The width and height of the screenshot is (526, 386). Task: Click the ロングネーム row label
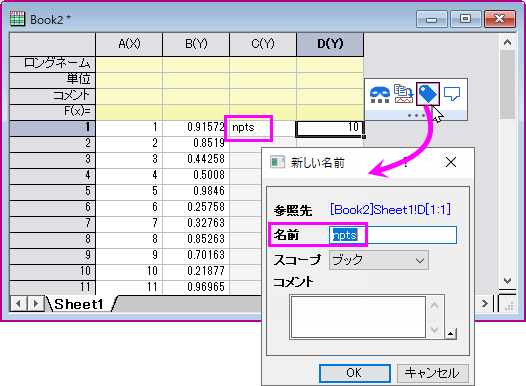(x=53, y=64)
